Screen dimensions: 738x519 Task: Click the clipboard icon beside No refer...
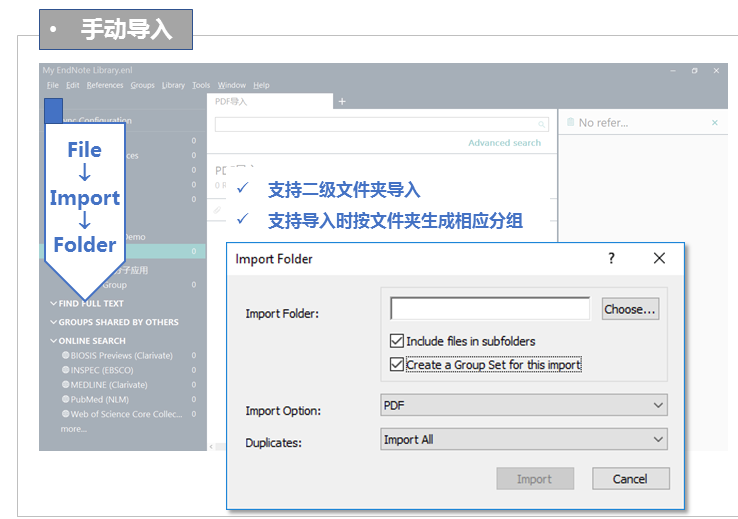[570, 122]
